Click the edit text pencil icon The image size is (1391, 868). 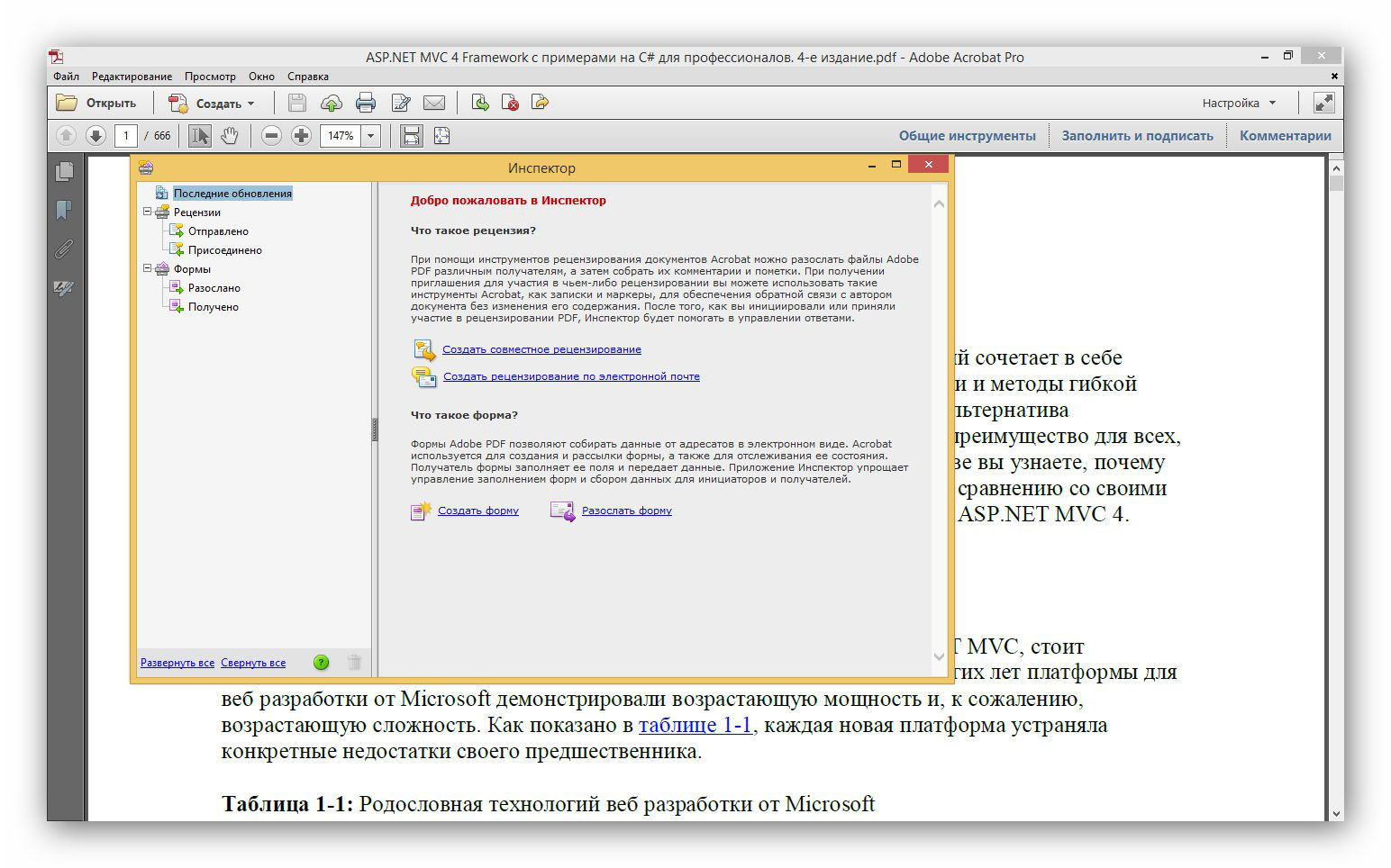click(x=401, y=103)
